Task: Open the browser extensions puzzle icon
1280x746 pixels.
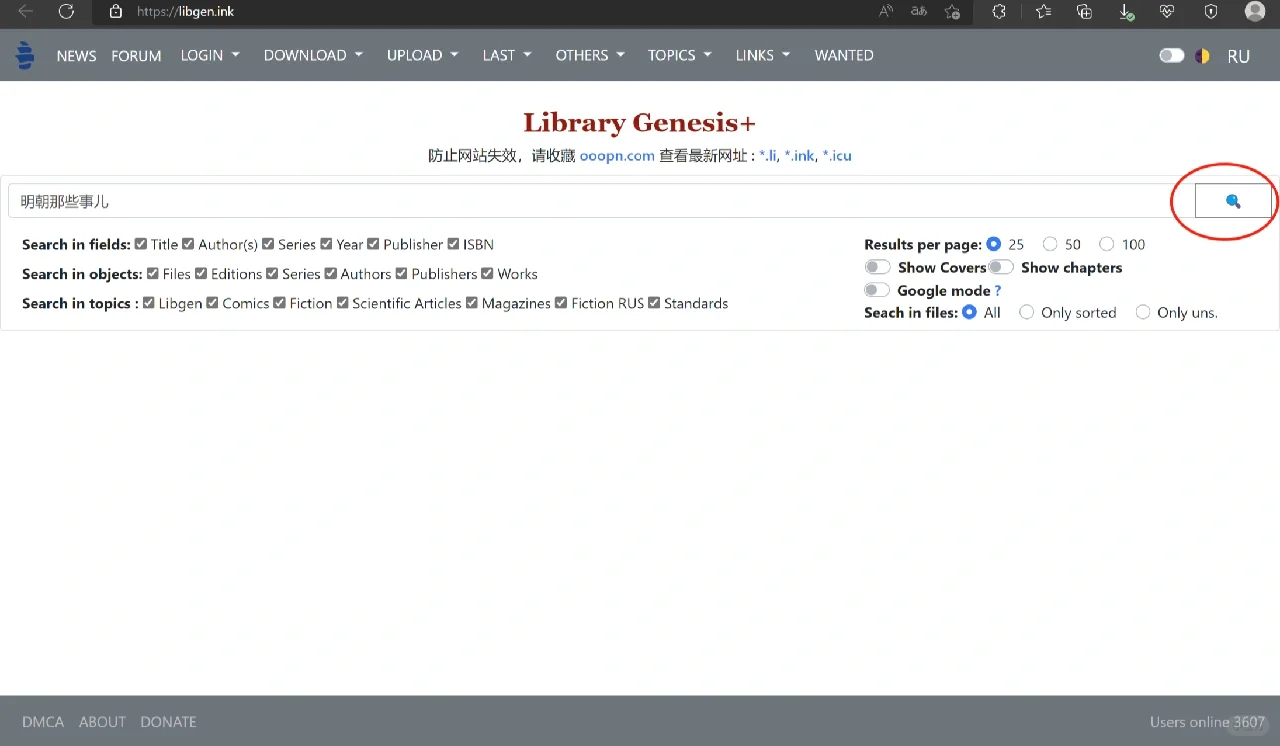Action: (998, 12)
